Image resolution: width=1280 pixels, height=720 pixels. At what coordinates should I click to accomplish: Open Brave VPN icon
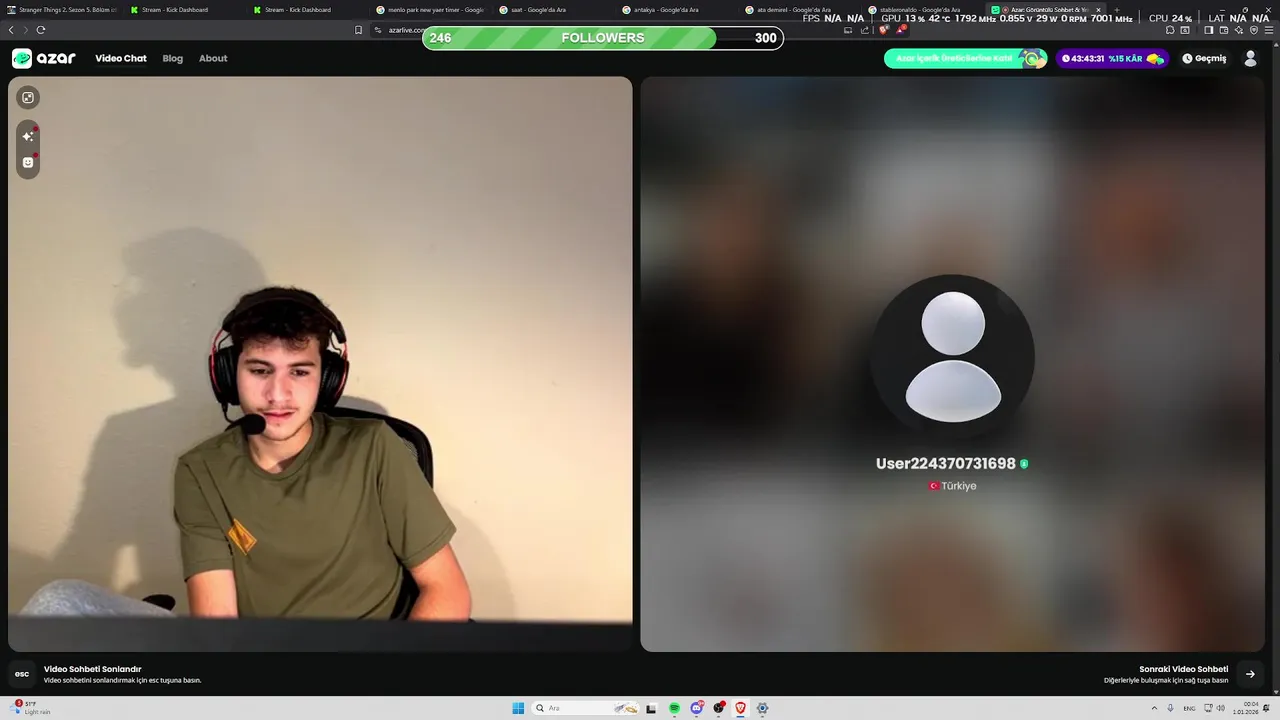click(x=1254, y=30)
